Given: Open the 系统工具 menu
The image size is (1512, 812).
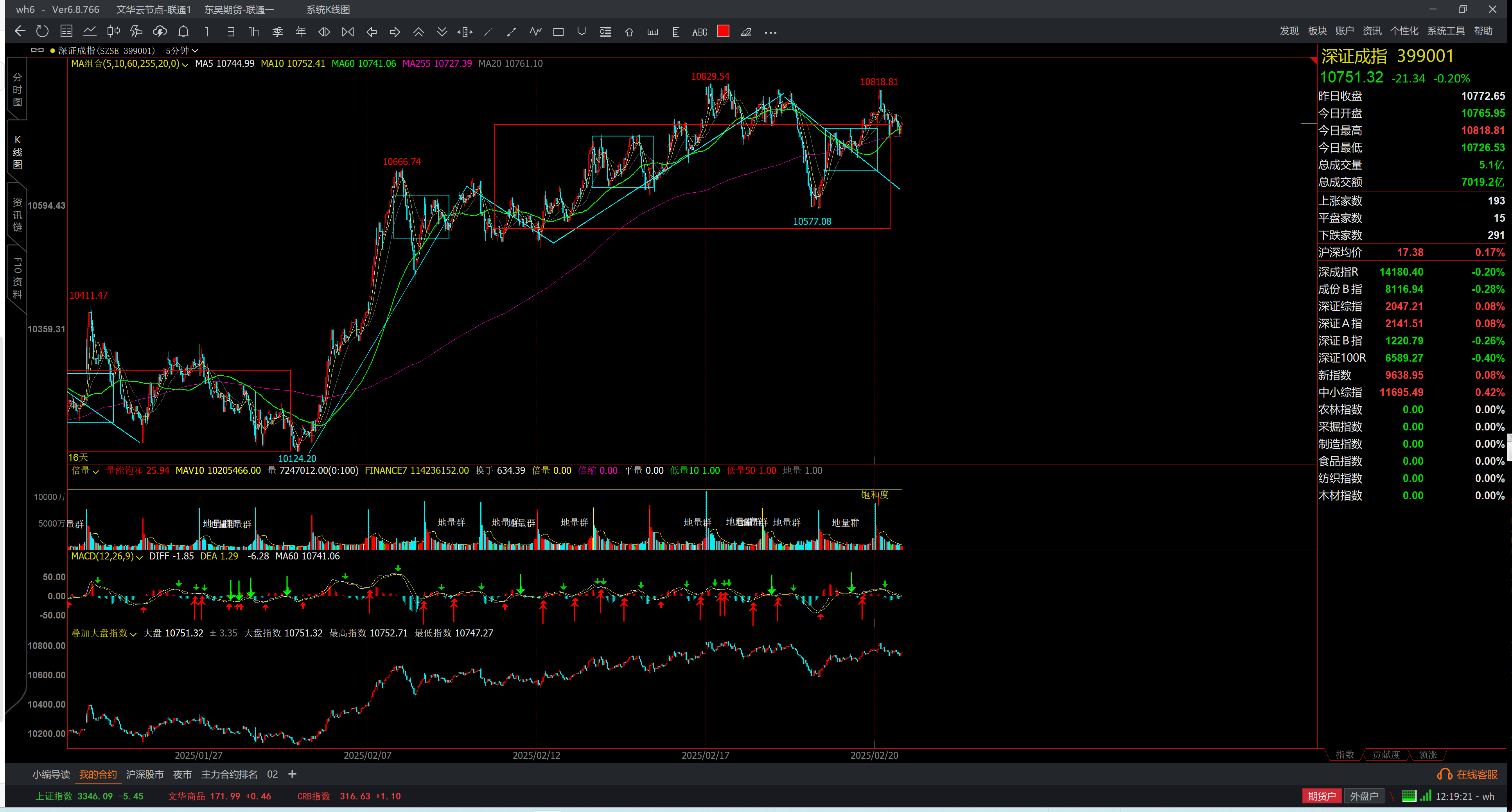Looking at the screenshot, I should [x=1446, y=30].
